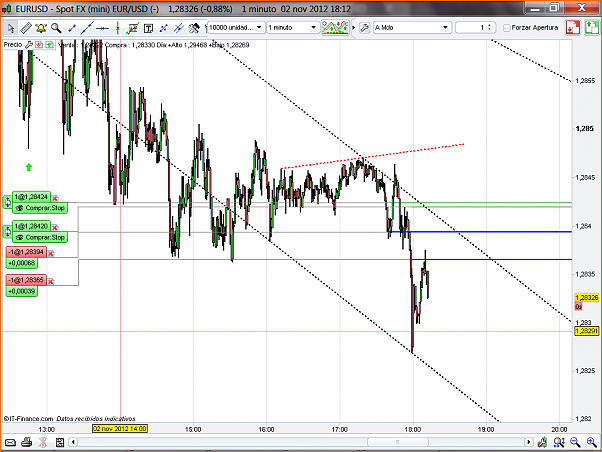Cancel the 1@1,28420 buy stop order
Viewport: 602px width, 452px height.
tap(55, 227)
